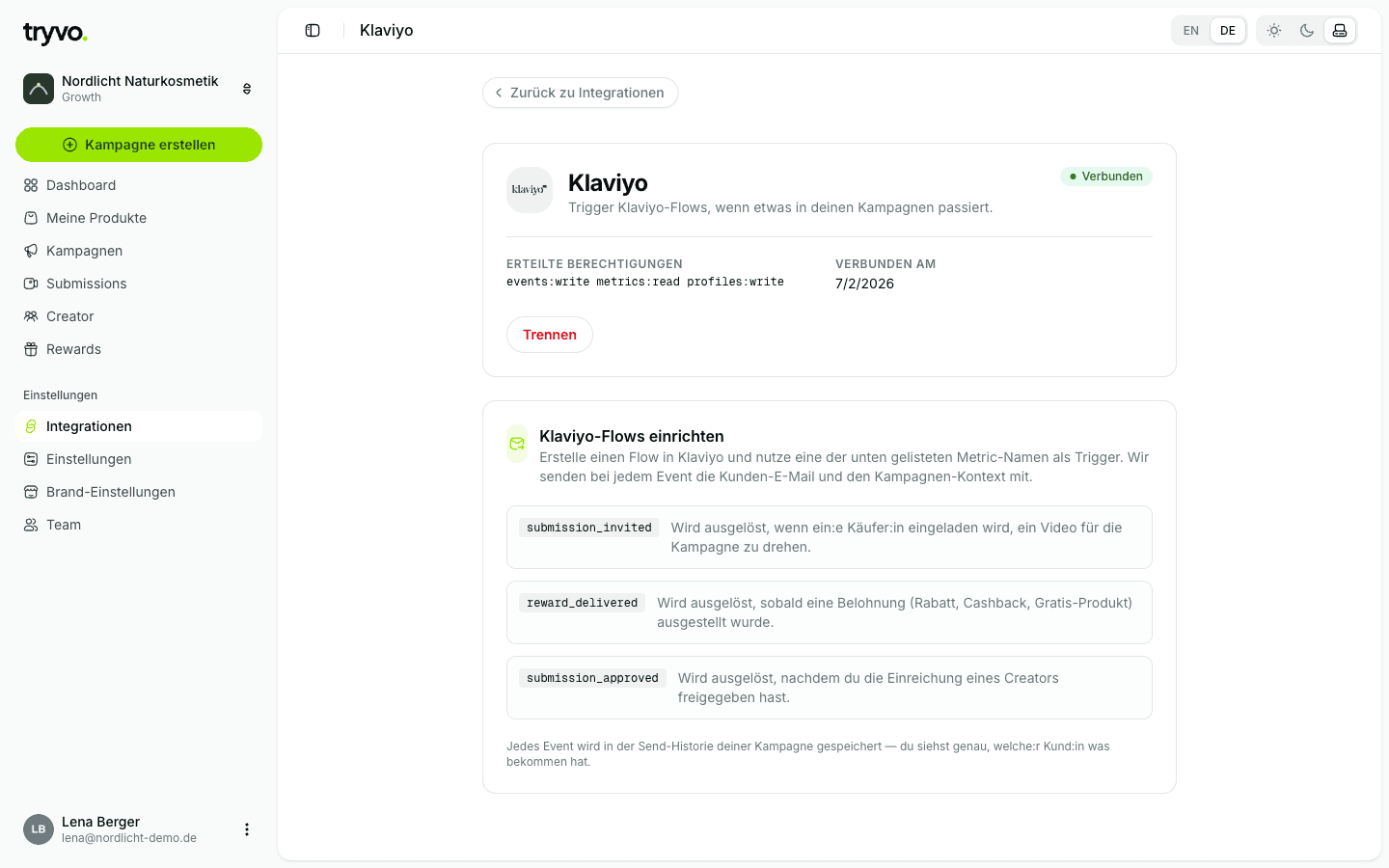The width and height of the screenshot is (1389, 868).
Task: Click lena@nordlicht-demo.de email text
Action: click(x=129, y=838)
